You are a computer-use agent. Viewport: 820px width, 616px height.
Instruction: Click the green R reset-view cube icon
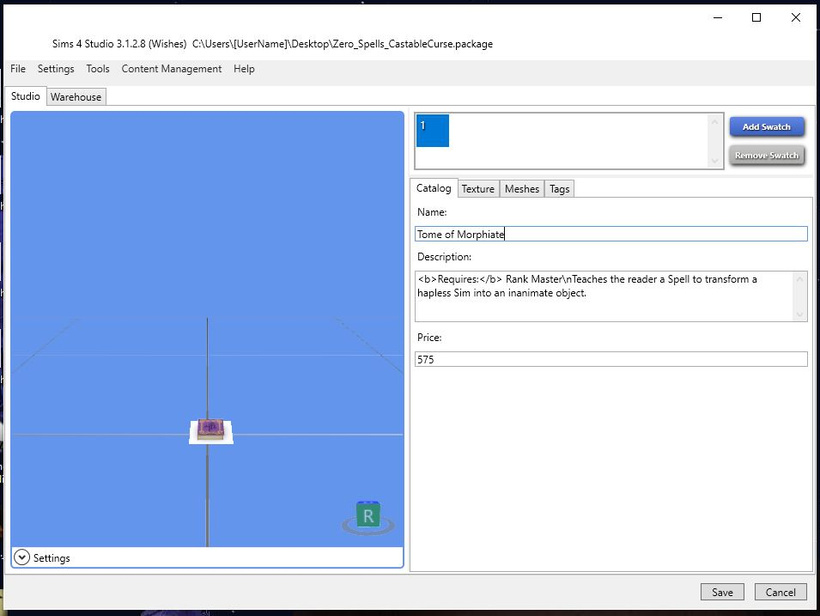pyautogui.click(x=368, y=515)
